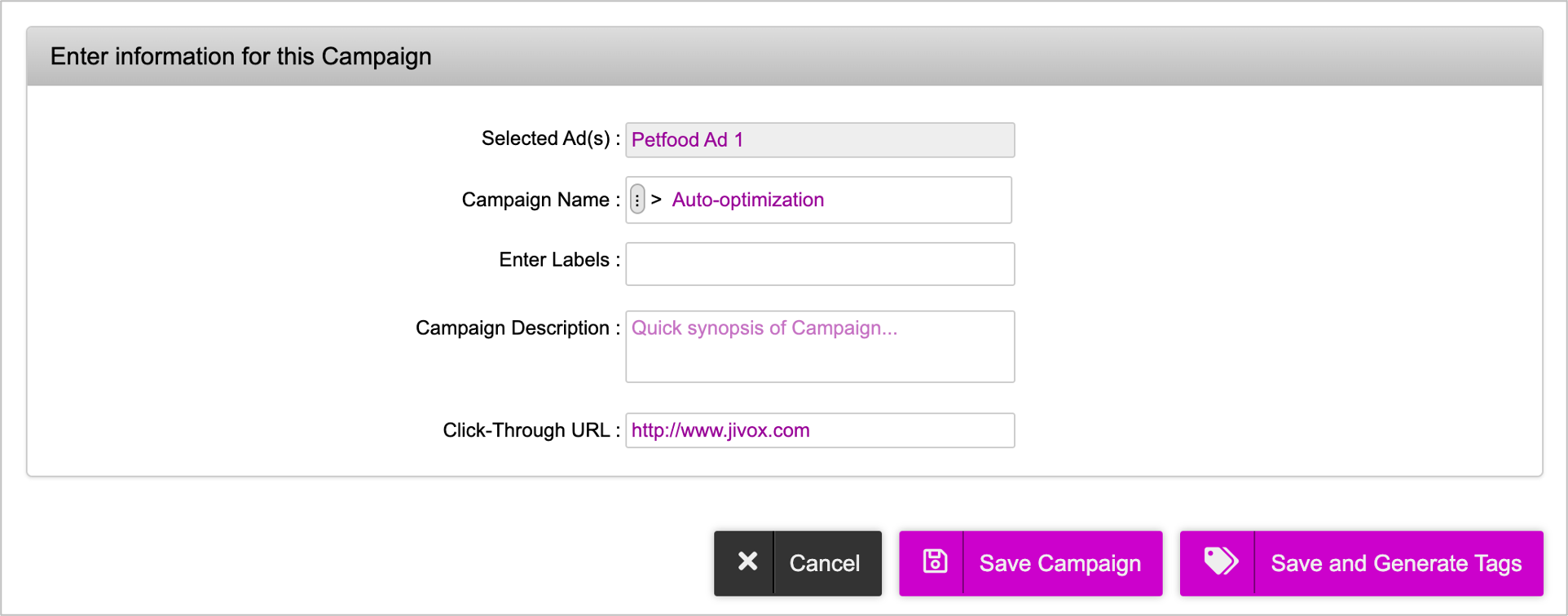Click the "Enter information for this Campaign" header
The image size is (1568, 616).
click(x=240, y=56)
